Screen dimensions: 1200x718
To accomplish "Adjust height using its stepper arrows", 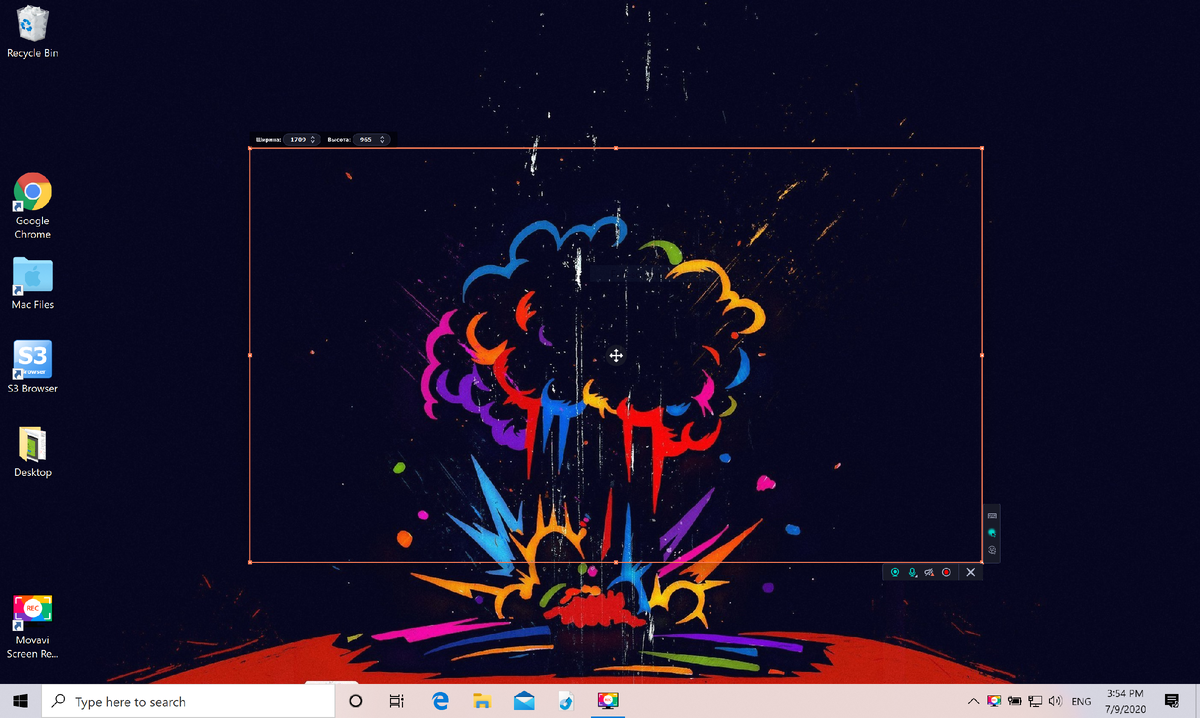I will 382,140.
